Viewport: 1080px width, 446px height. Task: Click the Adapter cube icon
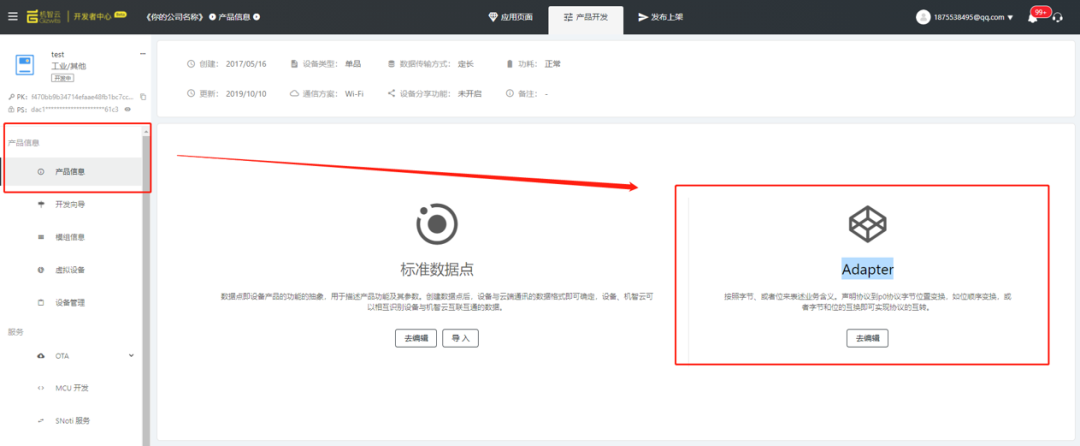(x=867, y=224)
